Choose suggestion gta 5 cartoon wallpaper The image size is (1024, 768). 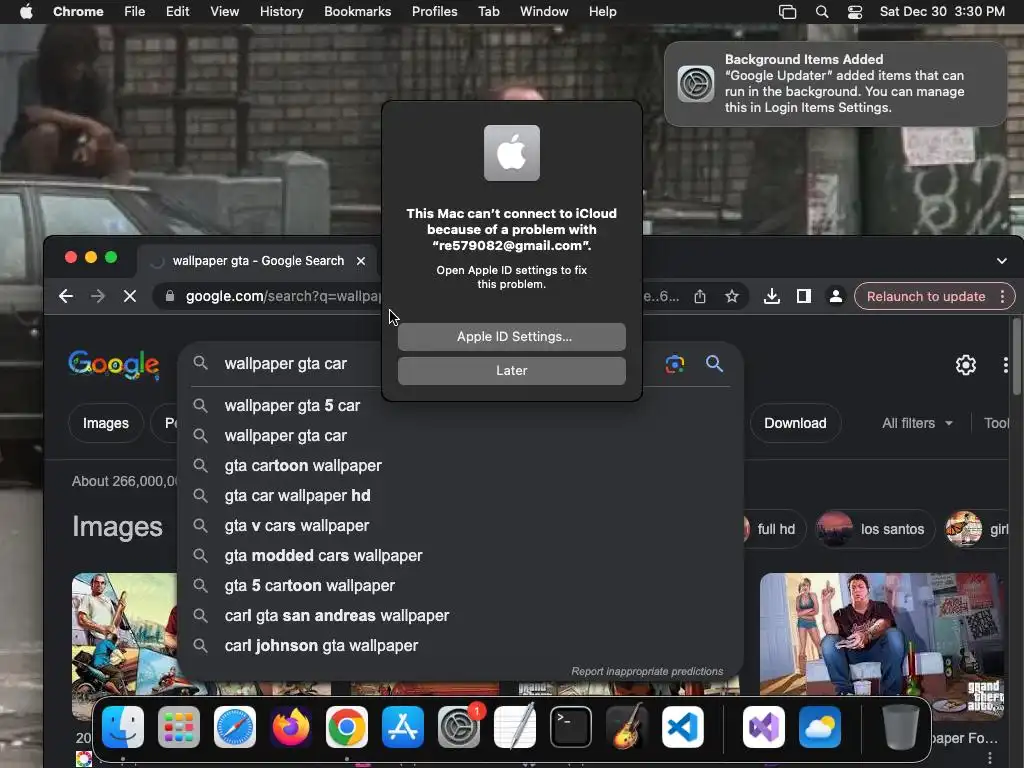coord(310,586)
